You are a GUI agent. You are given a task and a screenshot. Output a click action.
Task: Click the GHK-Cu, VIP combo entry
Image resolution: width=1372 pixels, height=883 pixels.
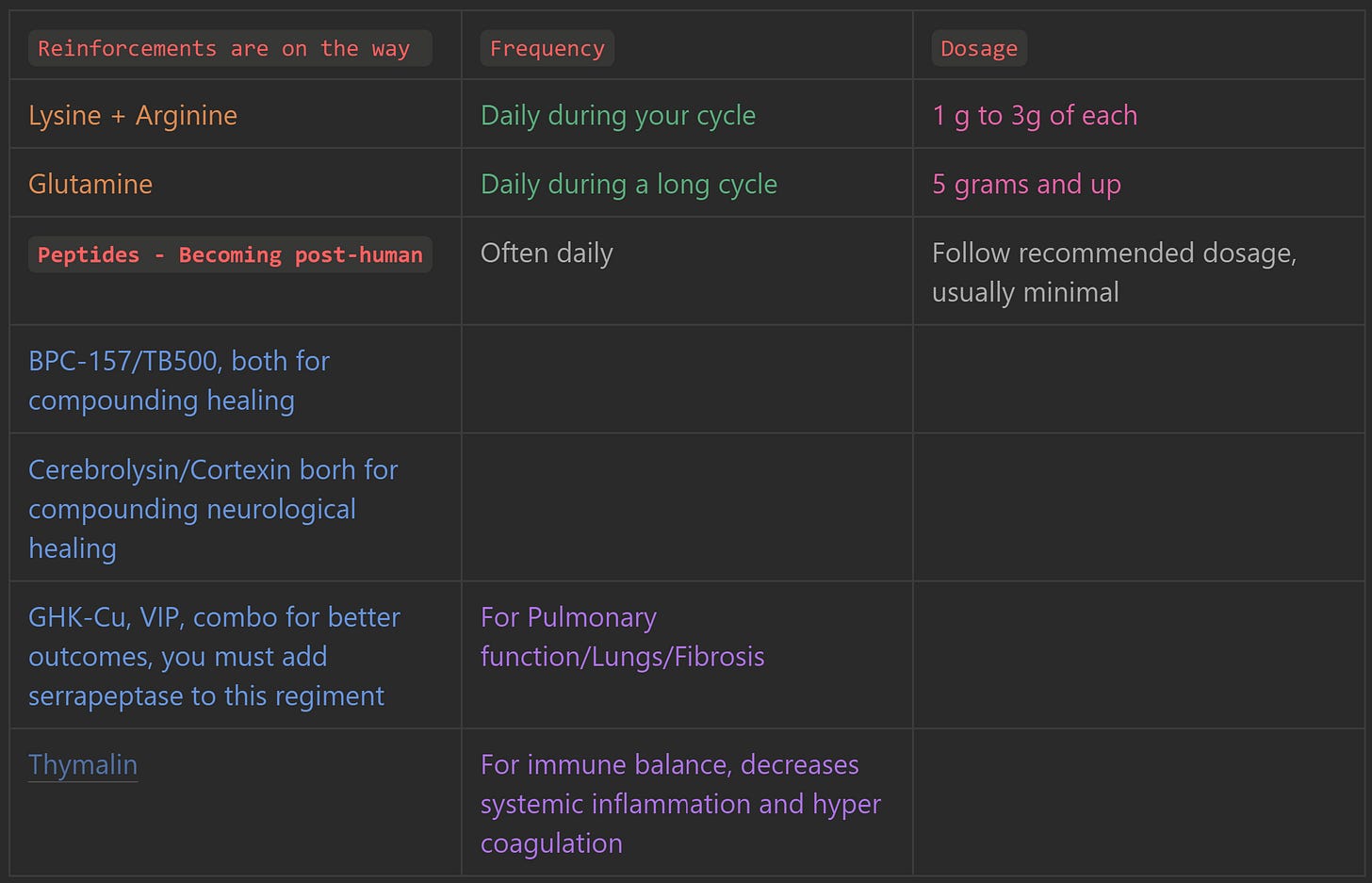tap(214, 656)
